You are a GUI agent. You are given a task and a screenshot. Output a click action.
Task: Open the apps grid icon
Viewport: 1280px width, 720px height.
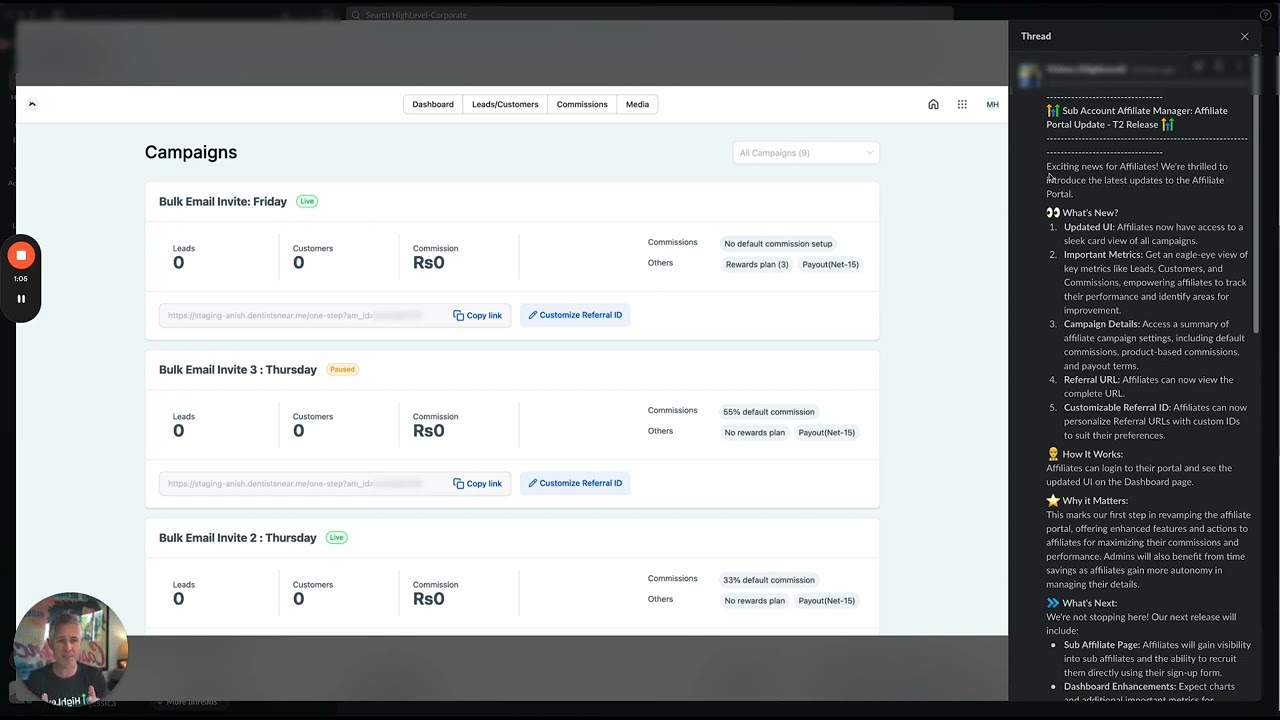pyautogui.click(x=962, y=104)
